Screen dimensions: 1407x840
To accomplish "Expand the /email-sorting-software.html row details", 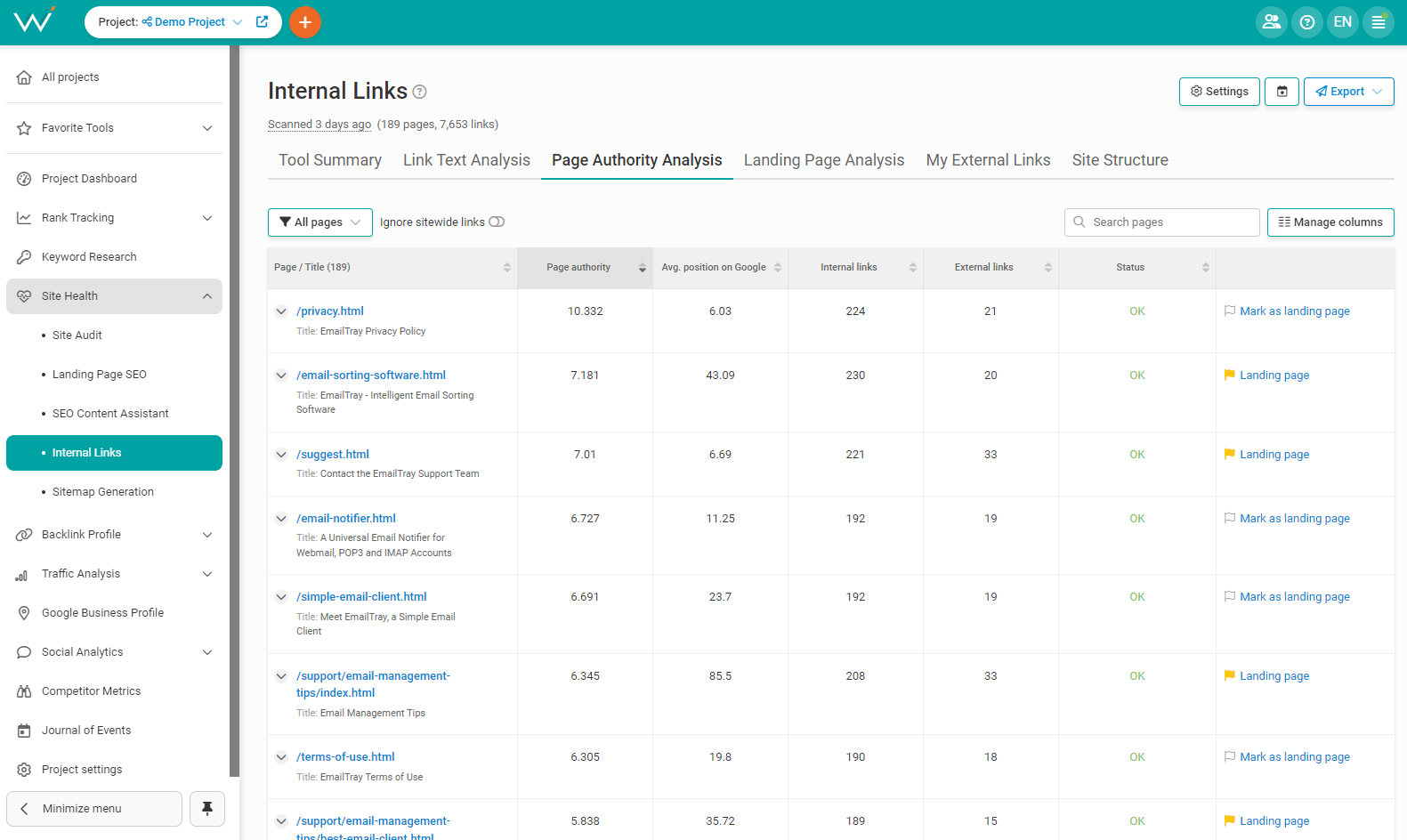I will point(281,376).
